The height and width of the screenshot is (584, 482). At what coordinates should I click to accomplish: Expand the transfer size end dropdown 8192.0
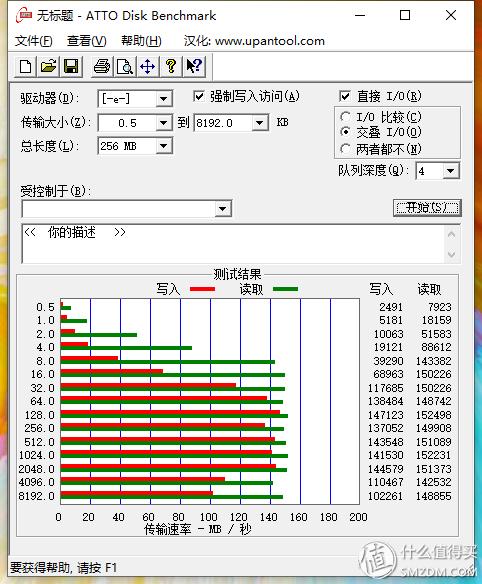pos(260,123)
